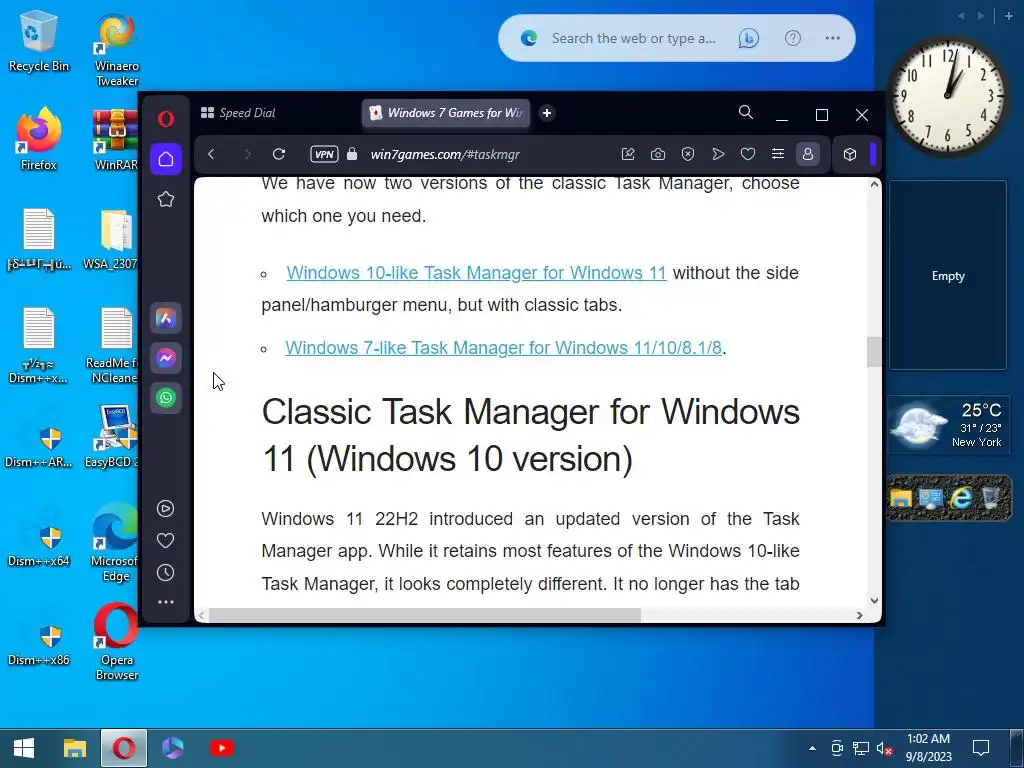The height and width of the screenshot is (768, 1024).
Task: Open Windows Start menu
Action: 24,748
